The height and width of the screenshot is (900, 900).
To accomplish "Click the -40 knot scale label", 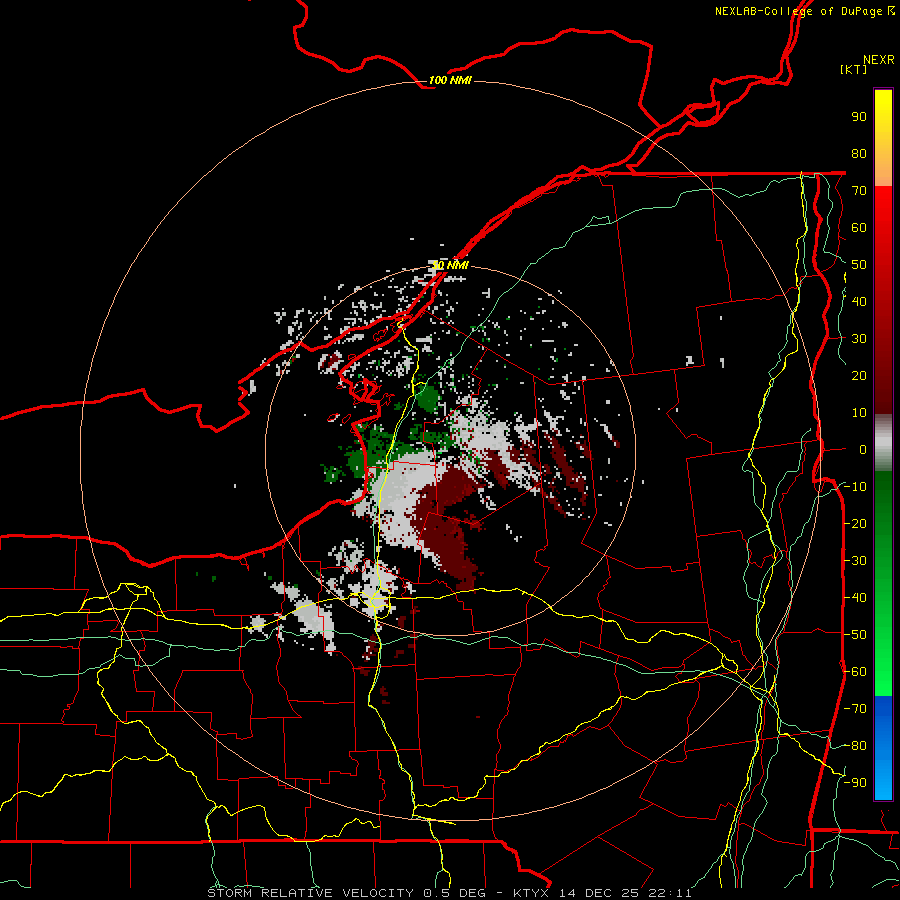I will pos(855,598).
